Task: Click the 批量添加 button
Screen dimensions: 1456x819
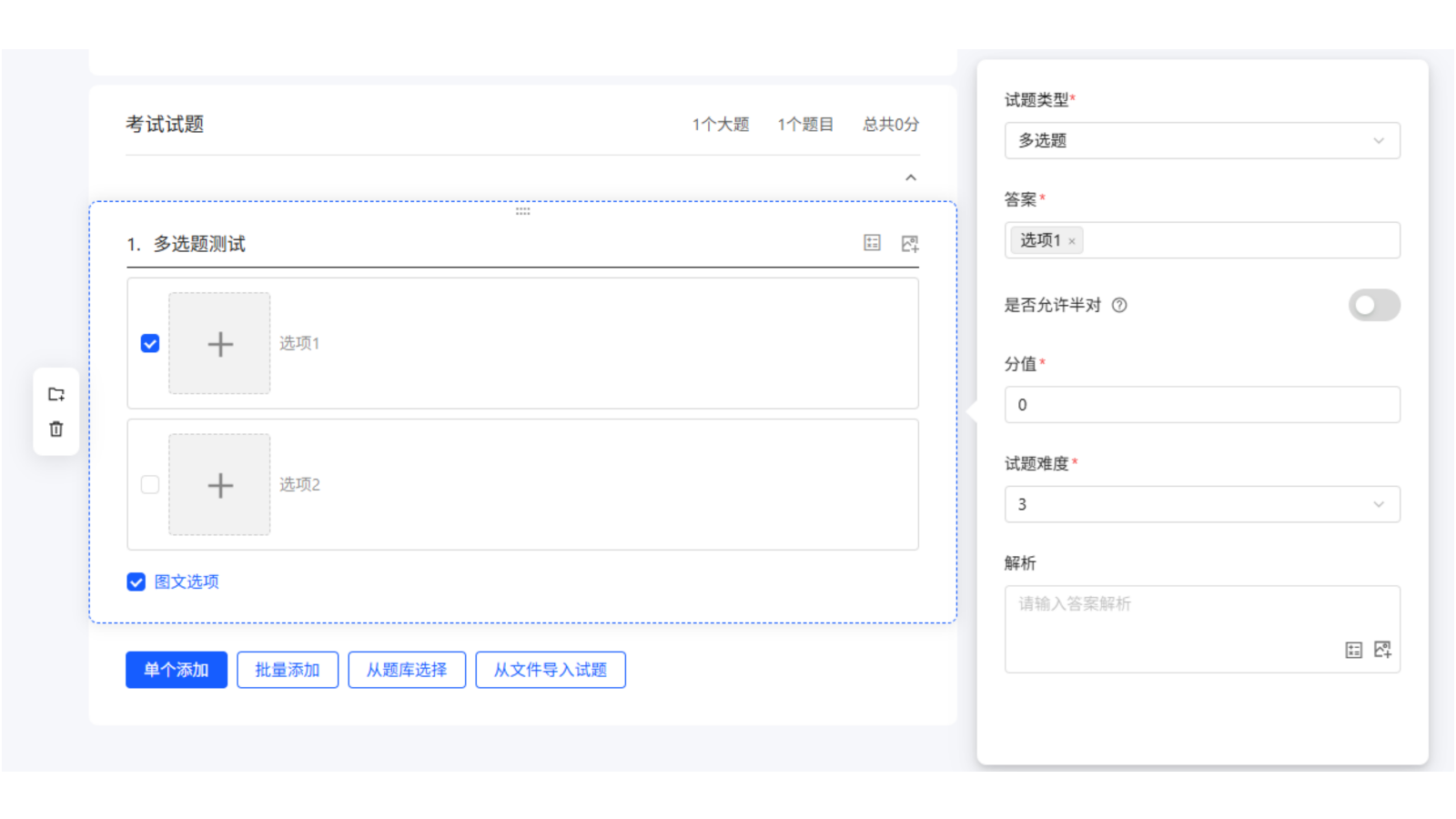Action: 288,670
